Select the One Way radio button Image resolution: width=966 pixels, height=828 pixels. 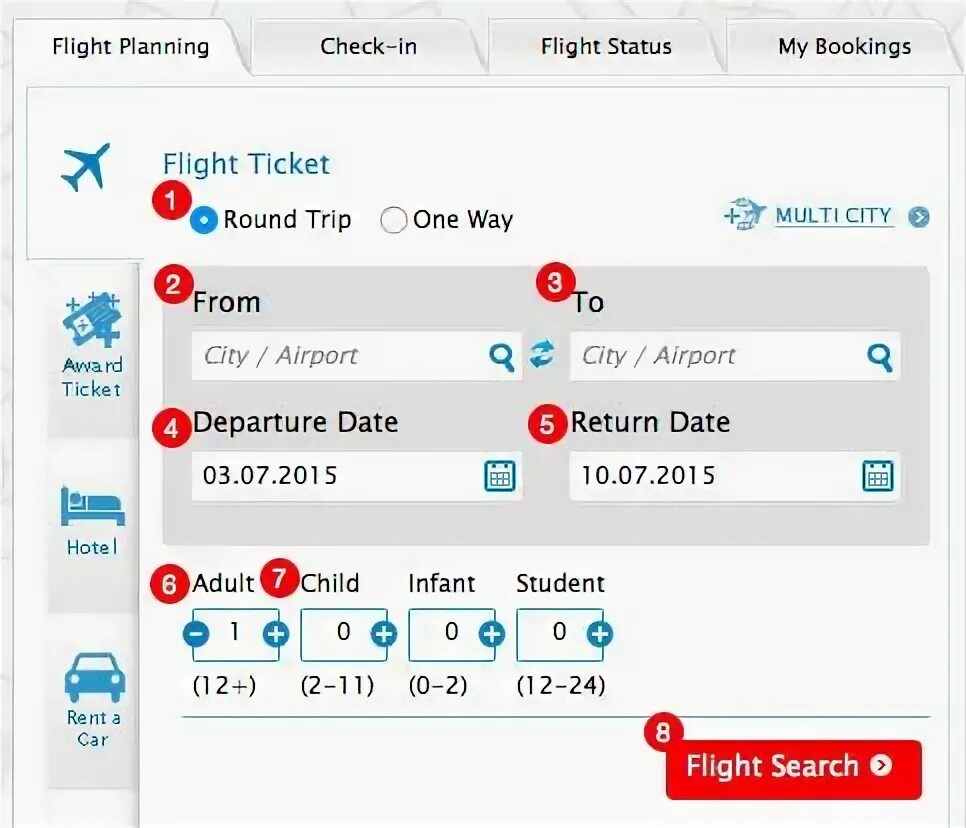[x=393, y=220]
